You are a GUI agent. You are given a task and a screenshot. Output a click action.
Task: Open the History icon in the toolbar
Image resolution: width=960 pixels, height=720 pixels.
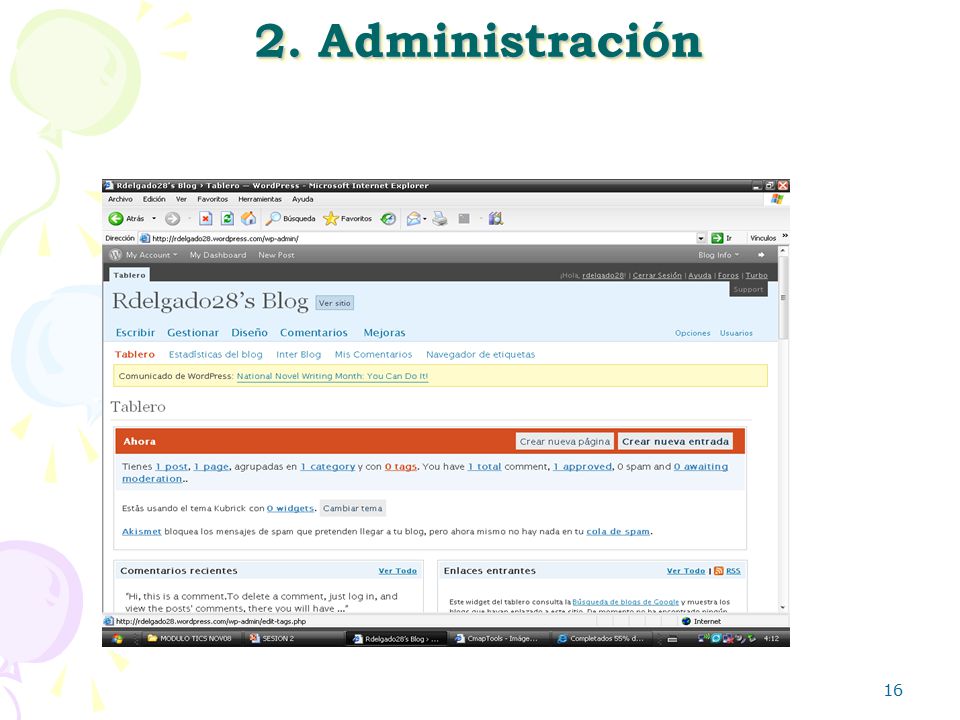[x=388, y=219]
